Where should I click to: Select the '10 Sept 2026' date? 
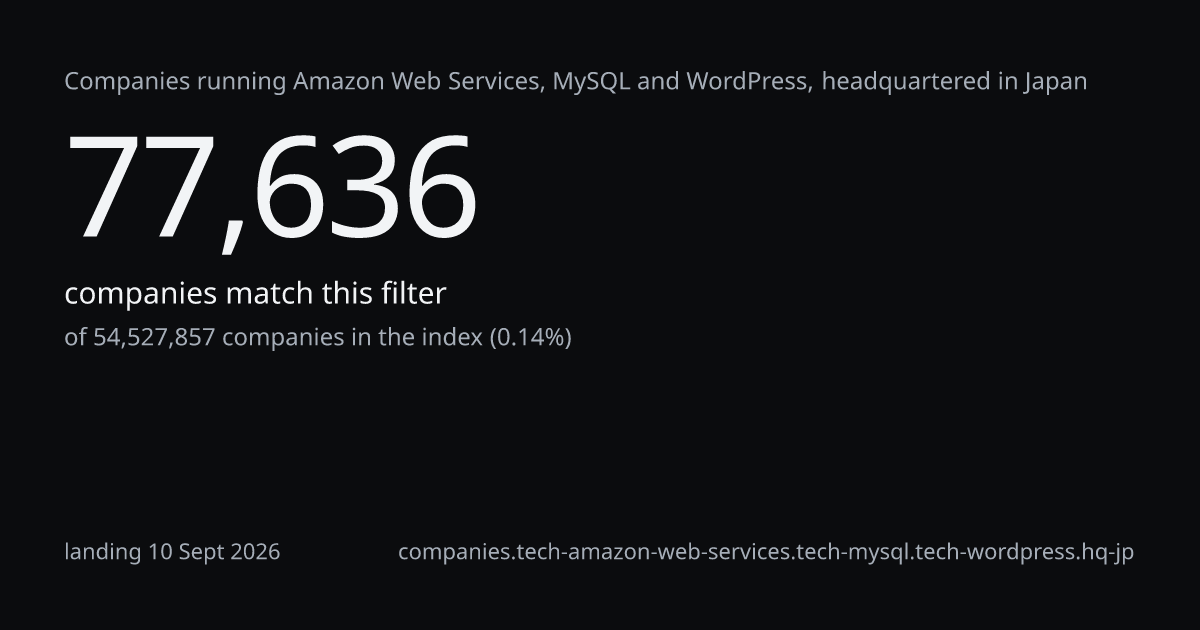[x=215, y=551]
